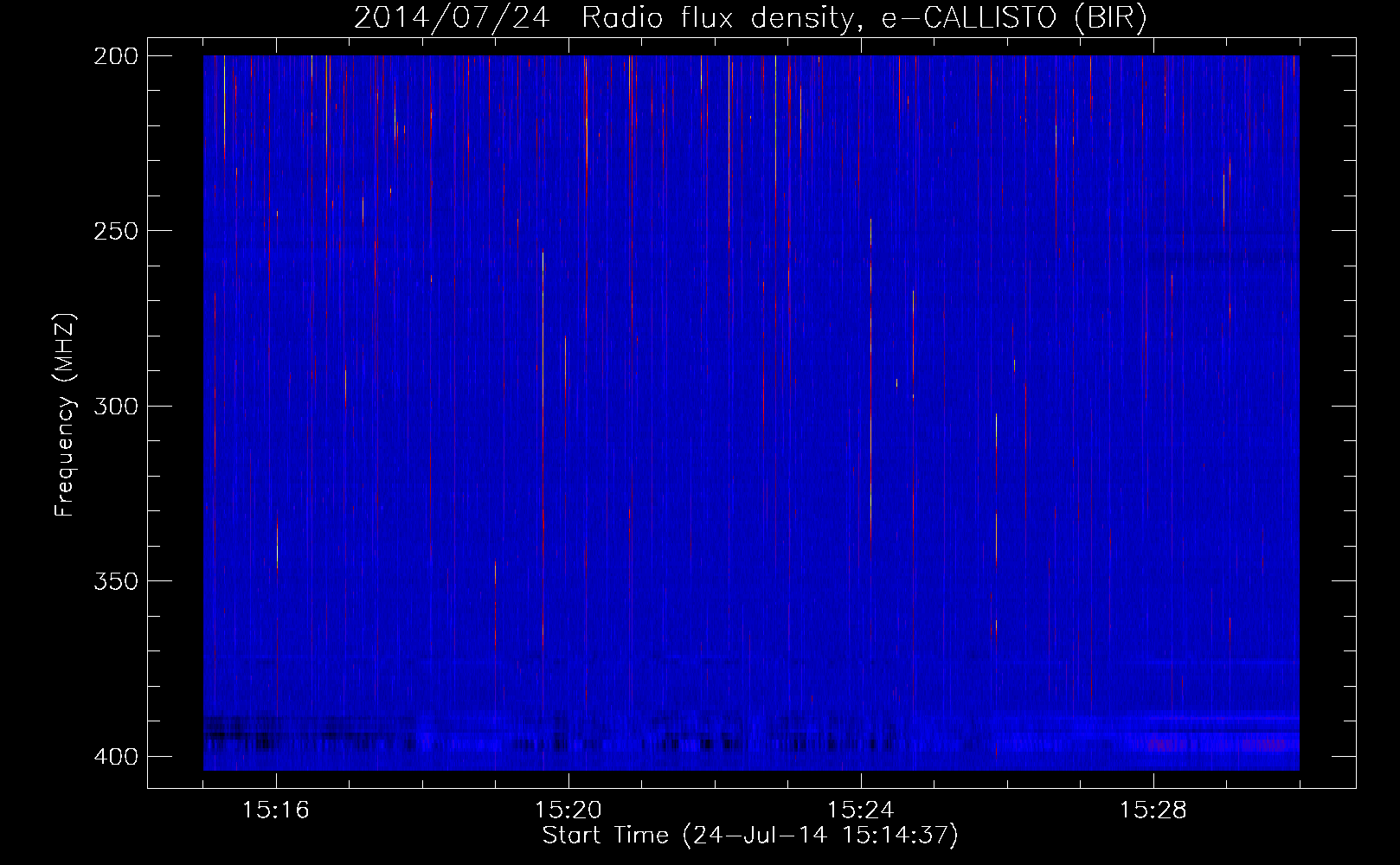The image size is (1400, 865).
Task: Select the date text '2014/07/24' in title
Action: [452, 18]
